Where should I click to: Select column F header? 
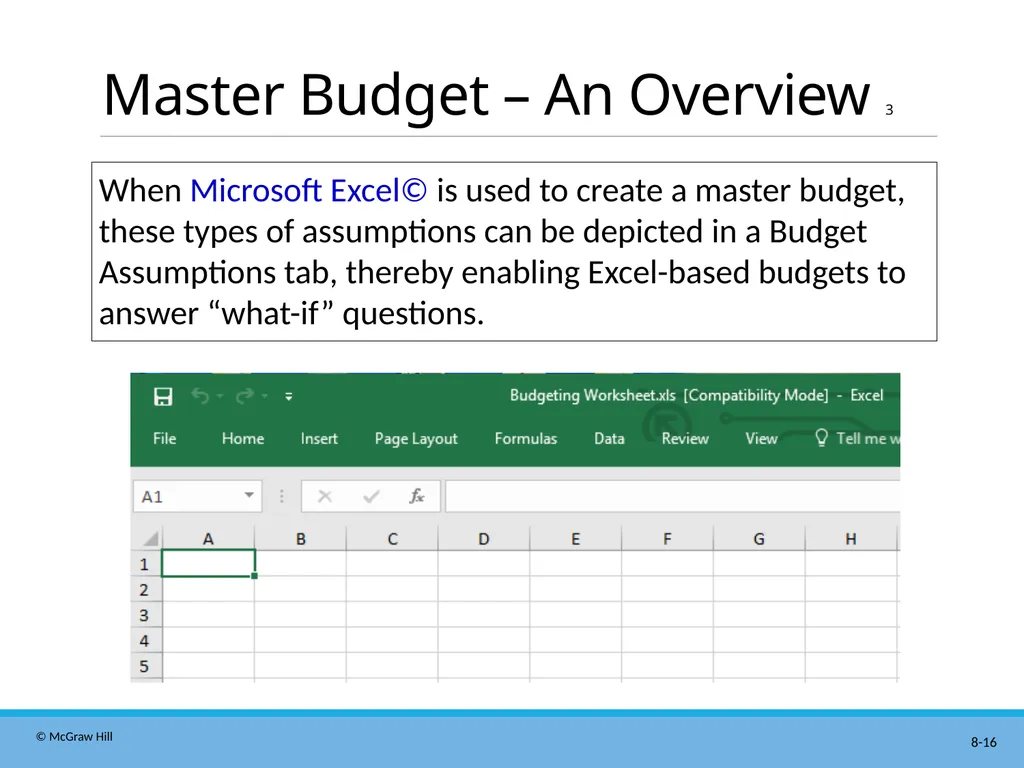click(x=667, y=539)
